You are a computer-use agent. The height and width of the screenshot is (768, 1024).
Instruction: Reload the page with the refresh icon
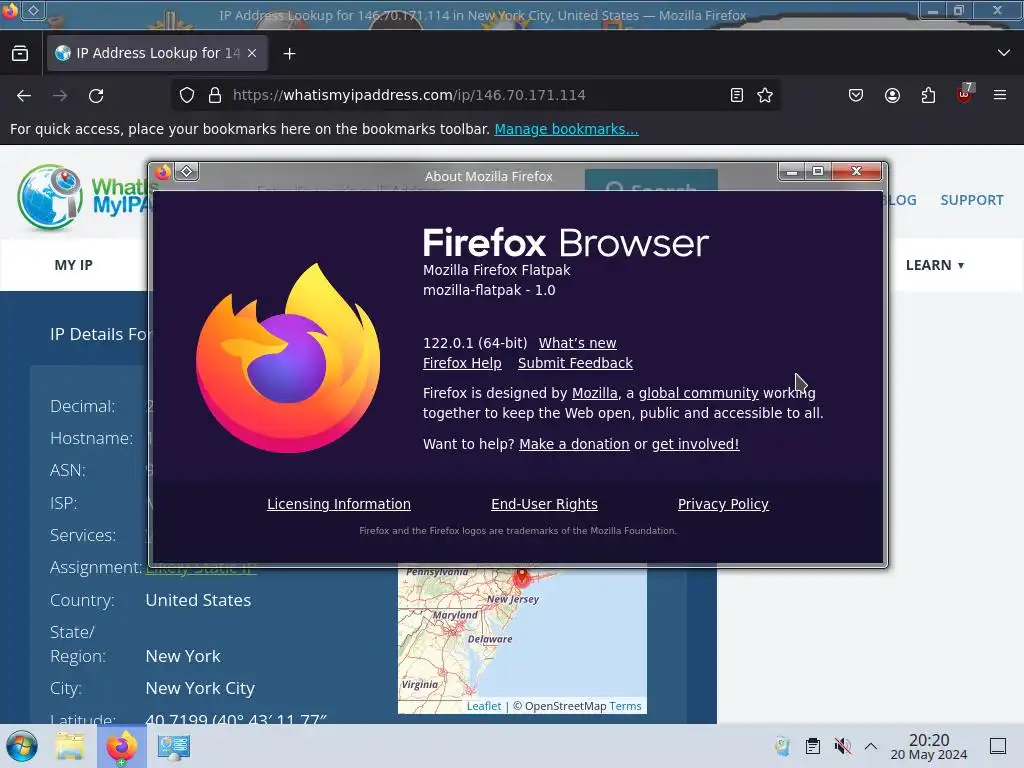(x=96, y=95)
